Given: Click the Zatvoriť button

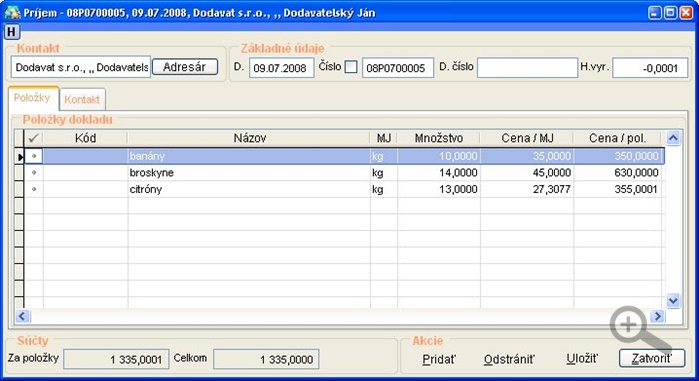Looking at the screenshot, I should [x=652, y=358].
